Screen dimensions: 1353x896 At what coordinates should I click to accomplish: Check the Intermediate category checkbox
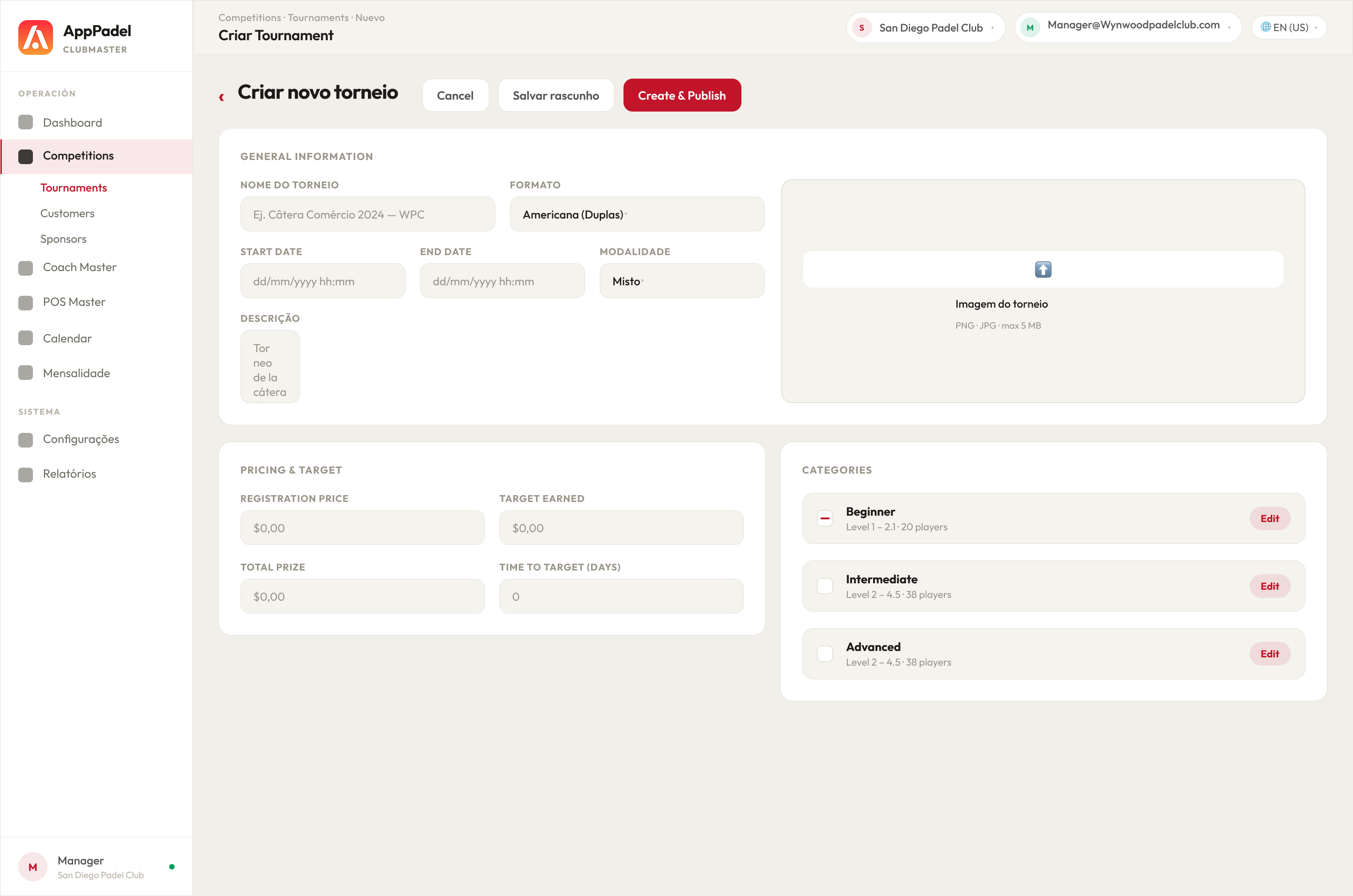[x=825, y=586]
